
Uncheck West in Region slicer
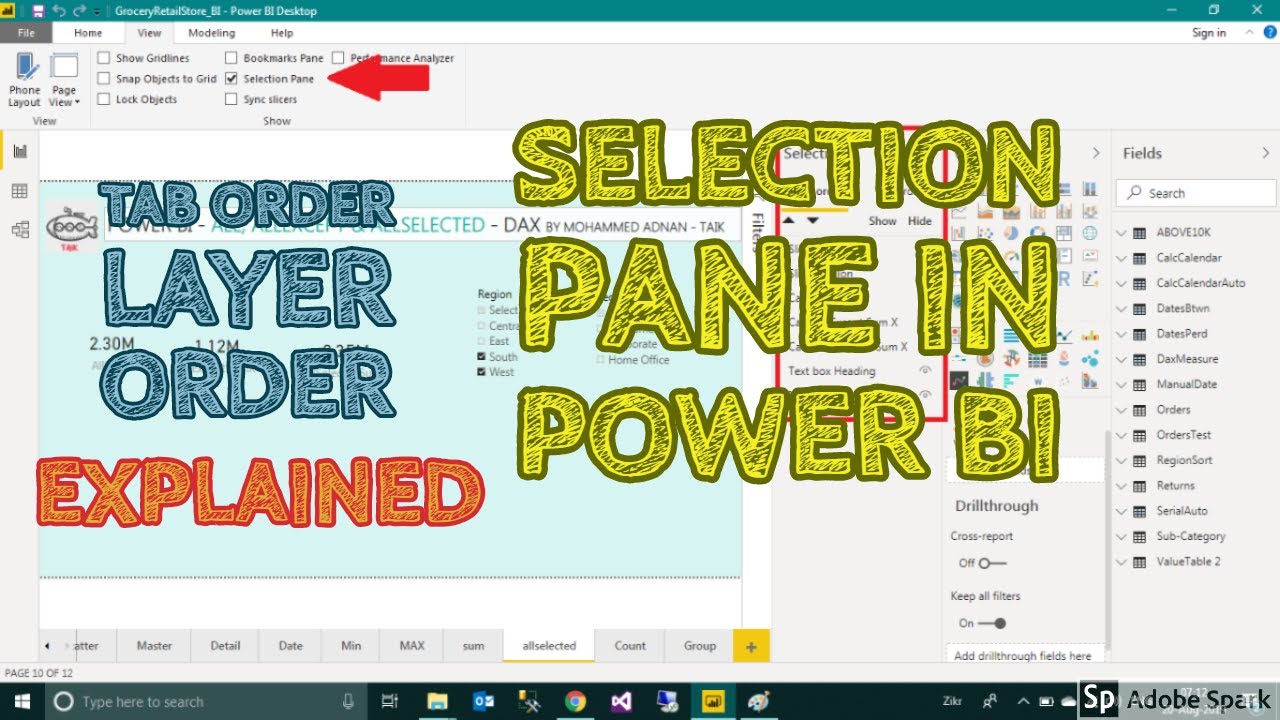coord(482,372)
